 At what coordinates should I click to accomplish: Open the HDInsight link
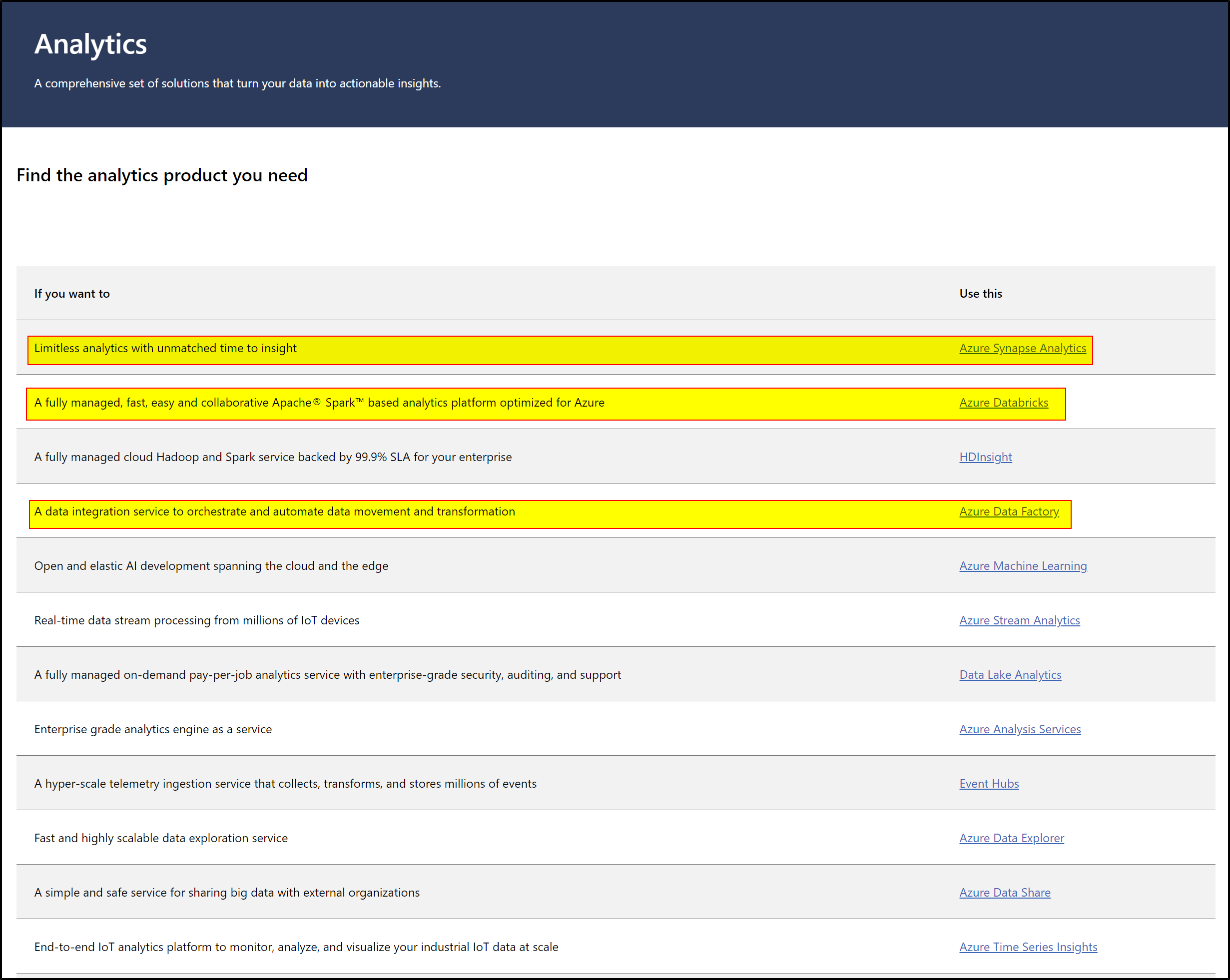point(985,457)
